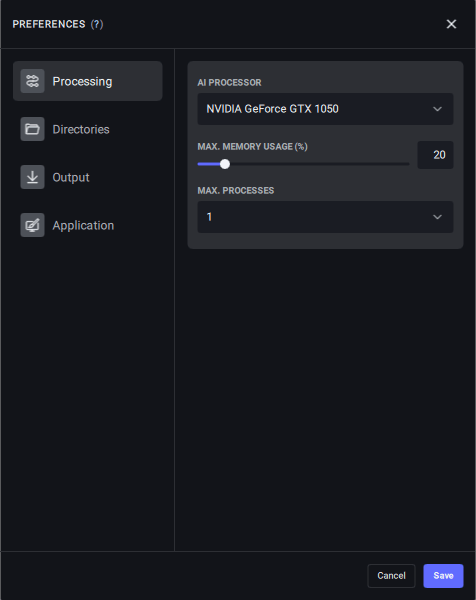This screenshot has height=600, width=476.
Task: Click the Output download arrow icon
Action: pyautogui.click(x=33, y=177)
